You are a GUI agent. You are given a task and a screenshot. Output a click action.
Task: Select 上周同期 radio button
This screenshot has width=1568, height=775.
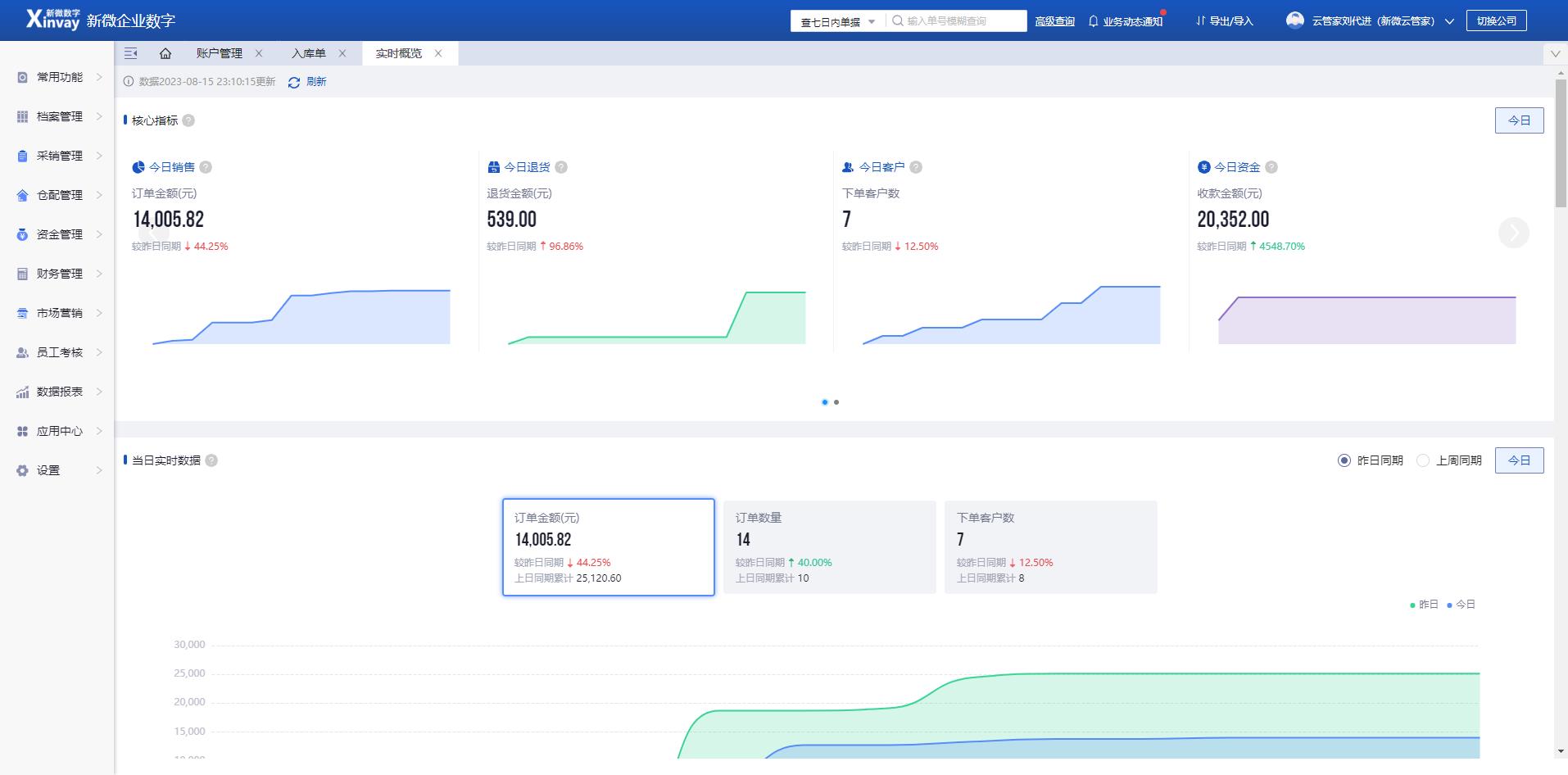pyautogui.click(x=1423, y=460)
